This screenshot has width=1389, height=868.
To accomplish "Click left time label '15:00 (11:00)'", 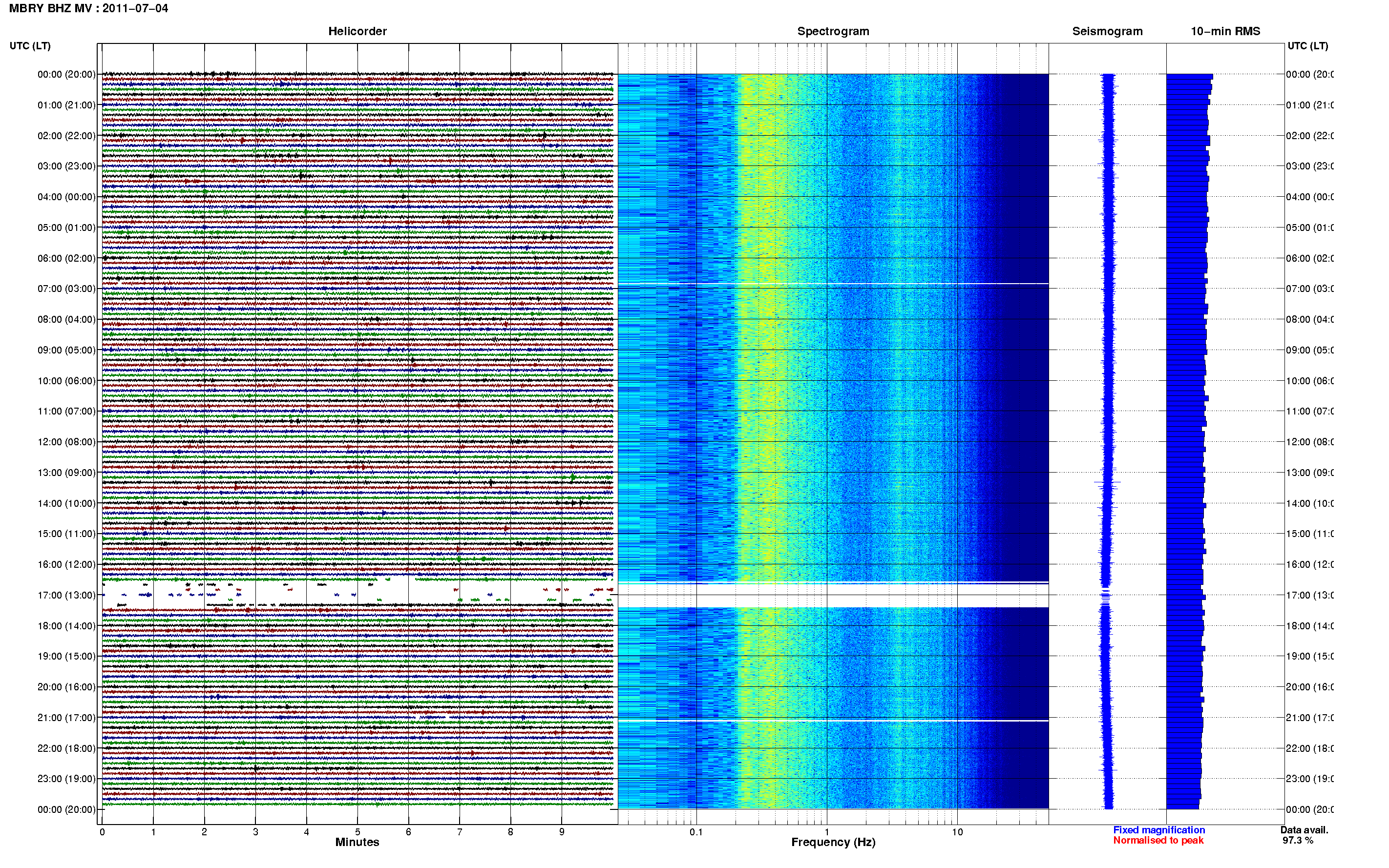I will pyautogui.click(x=66, y=534).
